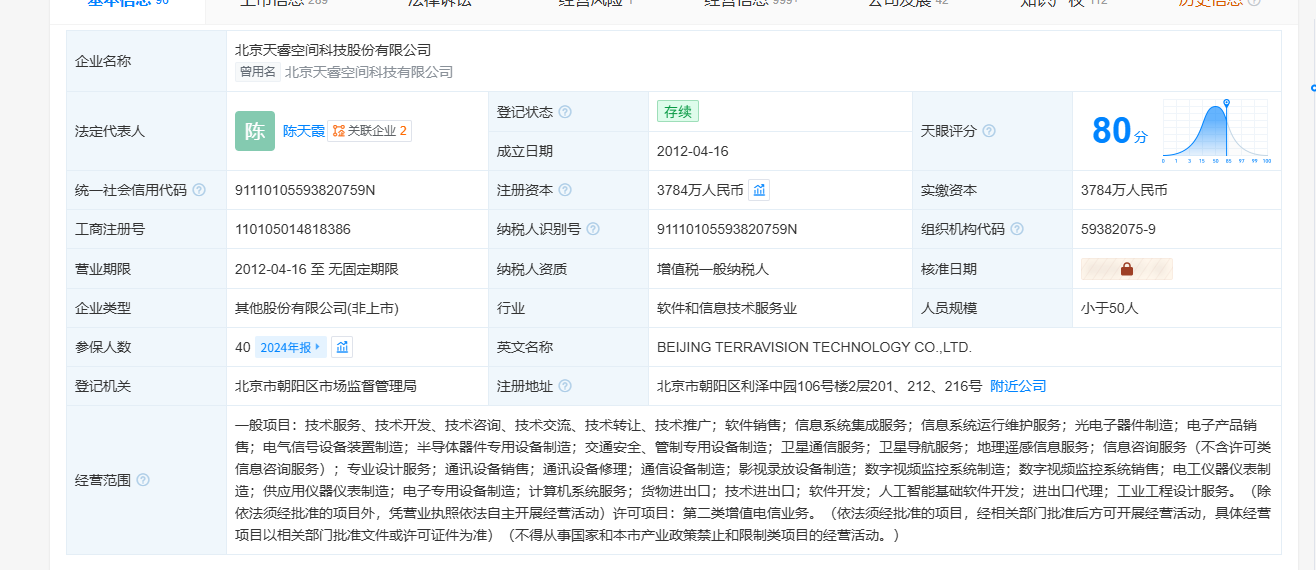Click the help icon beside 经营范围
The image size is (1316, 570).
pyautogui.click(x=143, y=480)
